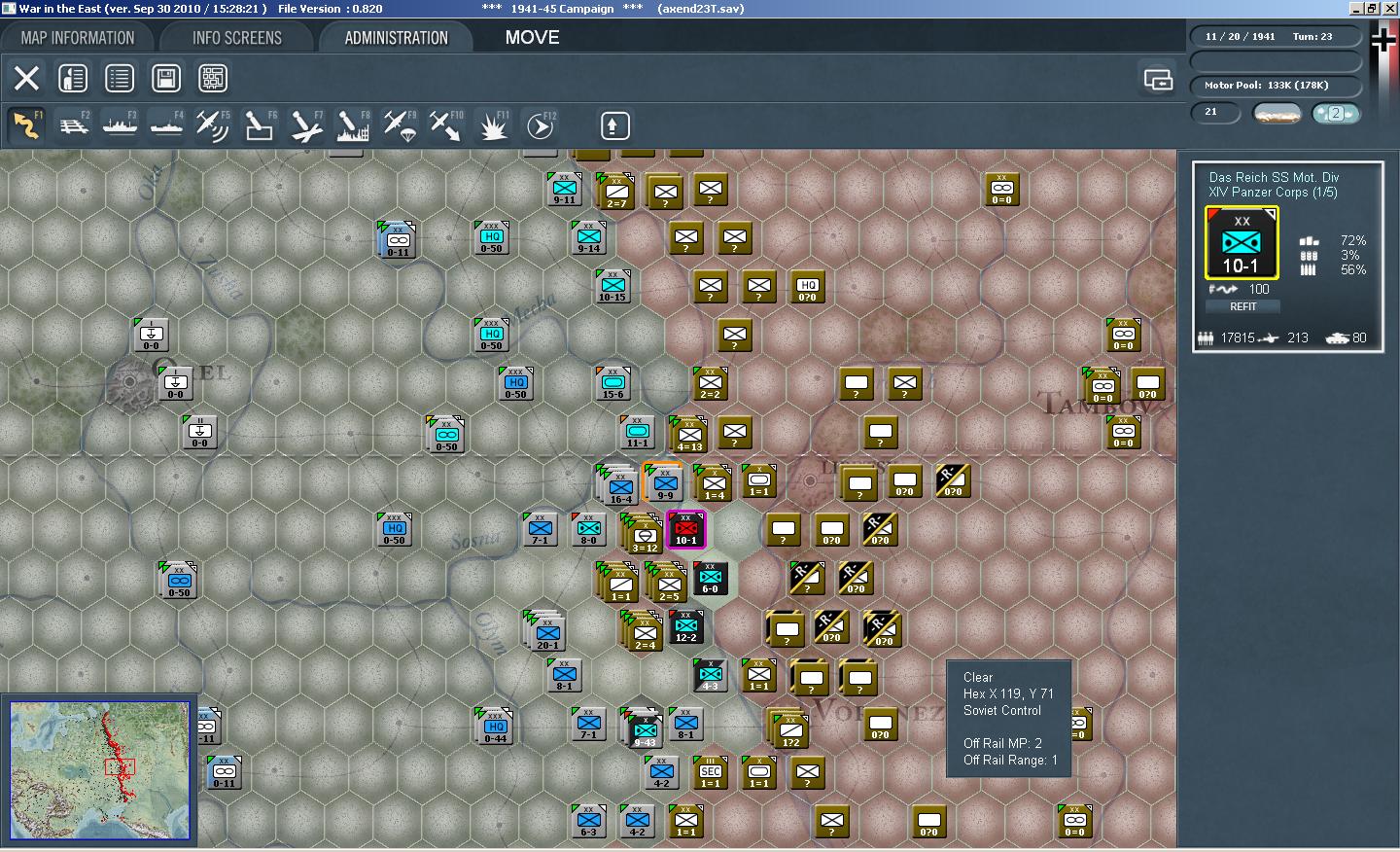Toggle F7 bomb airfield mode
This screenshot has width=1400, height=852.
click(x=306, y=125)
